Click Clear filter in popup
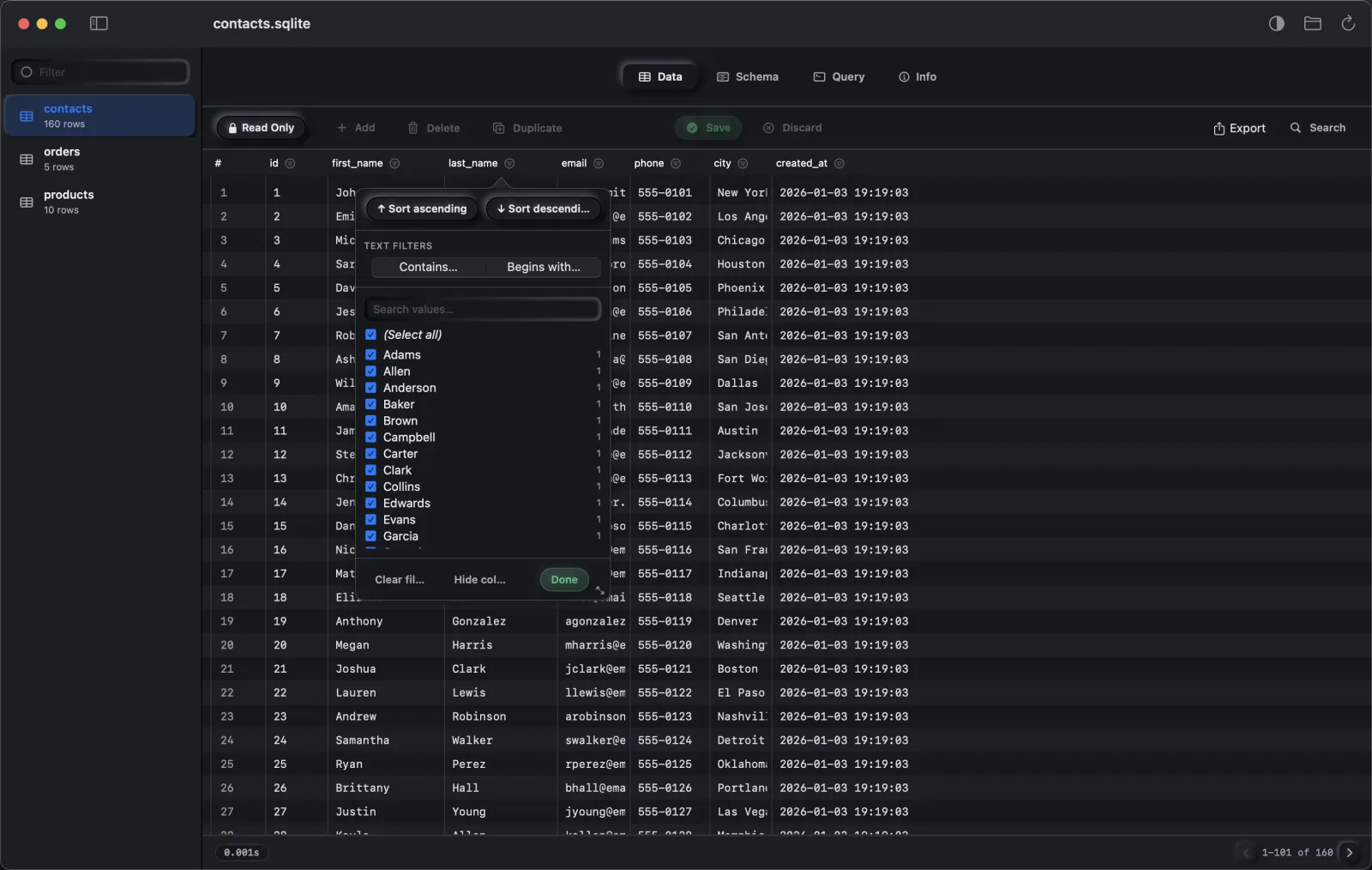 (x=400, y=579)
